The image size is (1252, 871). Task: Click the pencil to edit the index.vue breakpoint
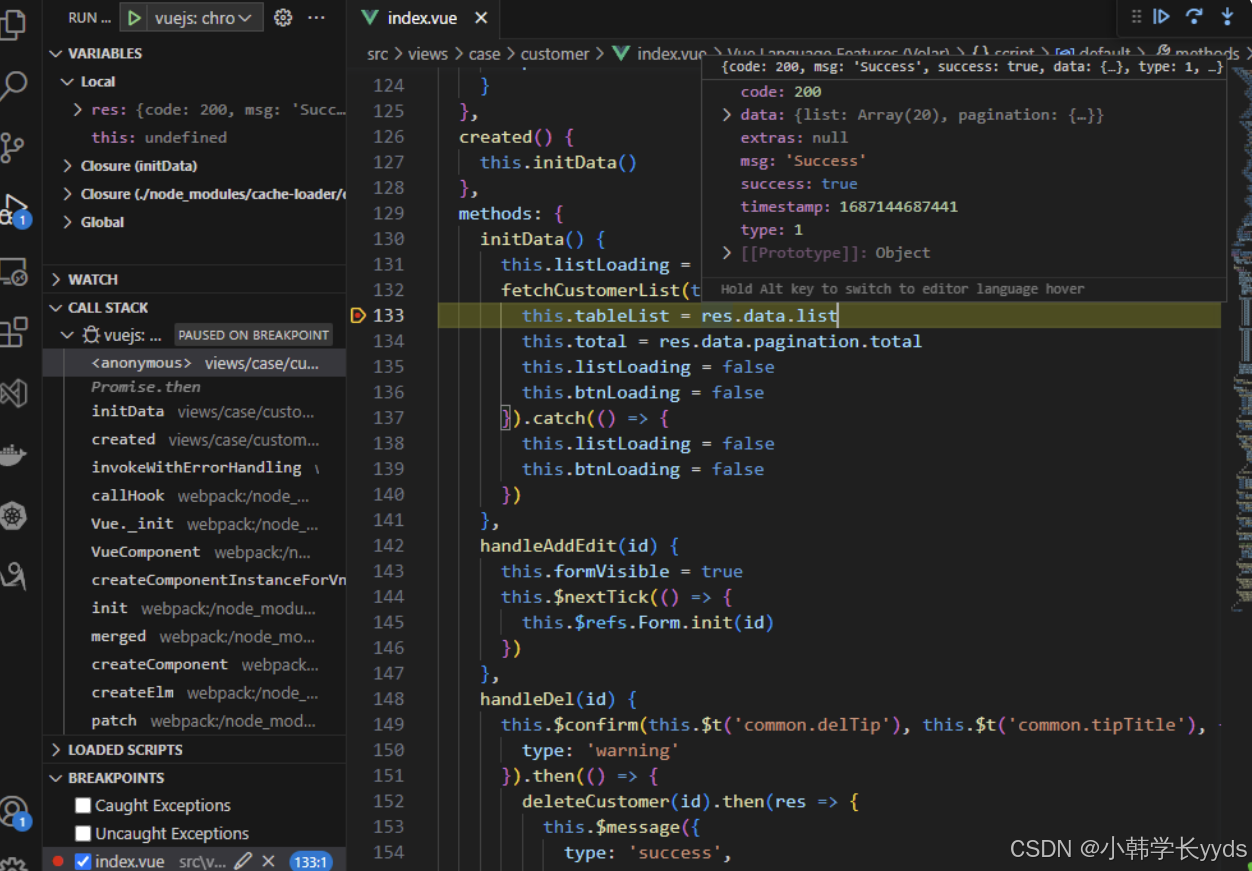[x=242, y=860]
